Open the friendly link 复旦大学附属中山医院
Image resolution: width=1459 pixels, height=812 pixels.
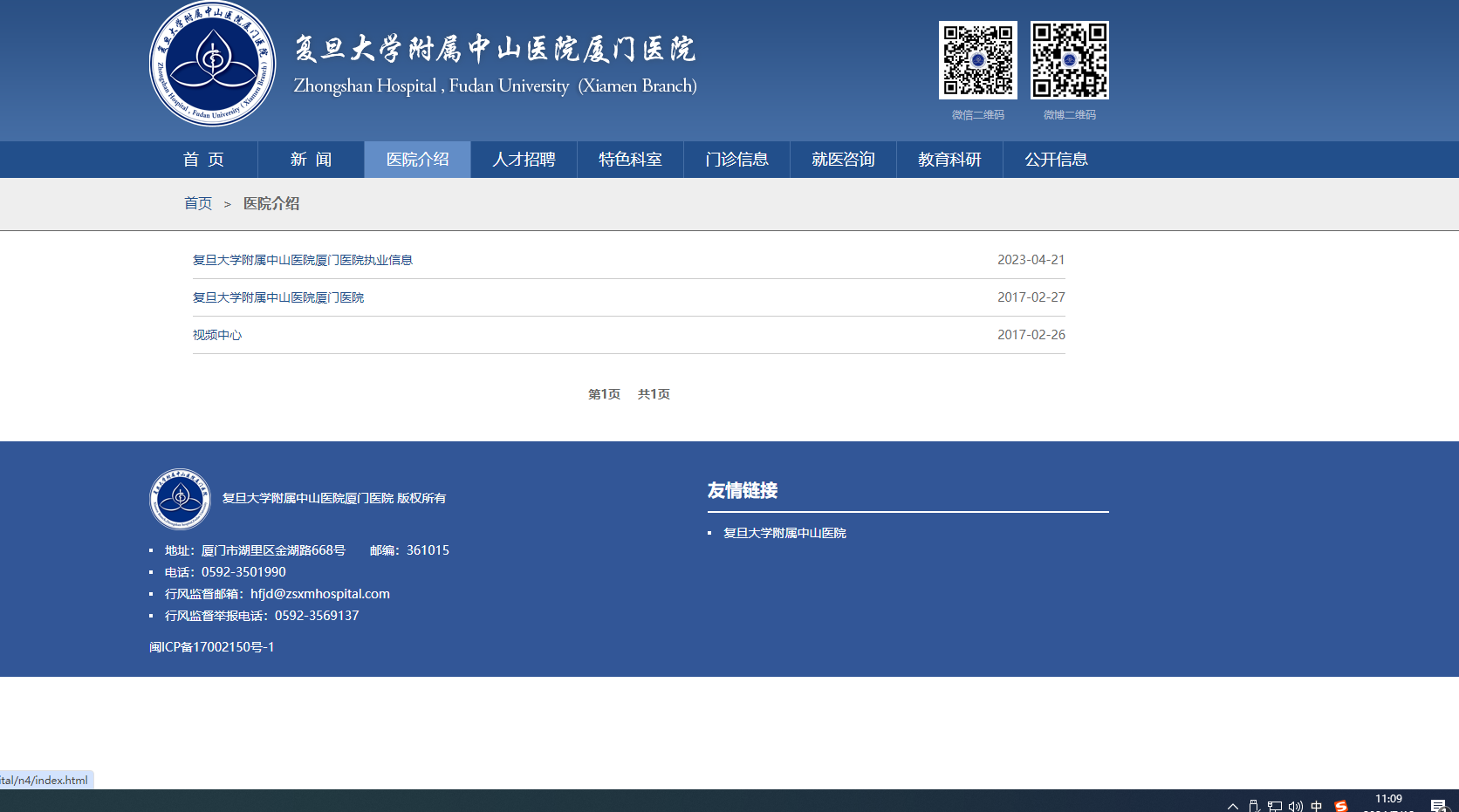[784, 533]
